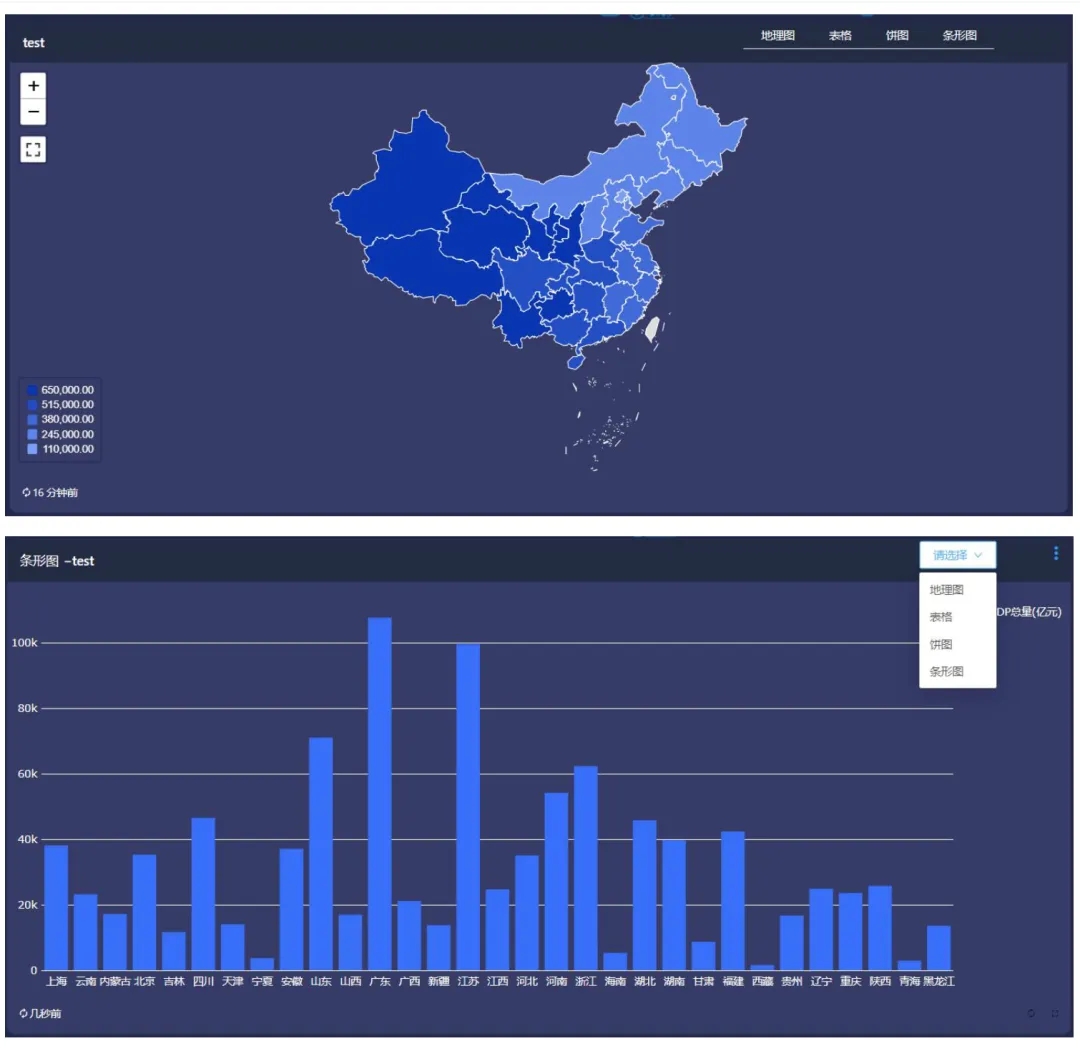Click the Taiwan region on the map
The width and height of the screenshot is (1080, 1051).
653,329
